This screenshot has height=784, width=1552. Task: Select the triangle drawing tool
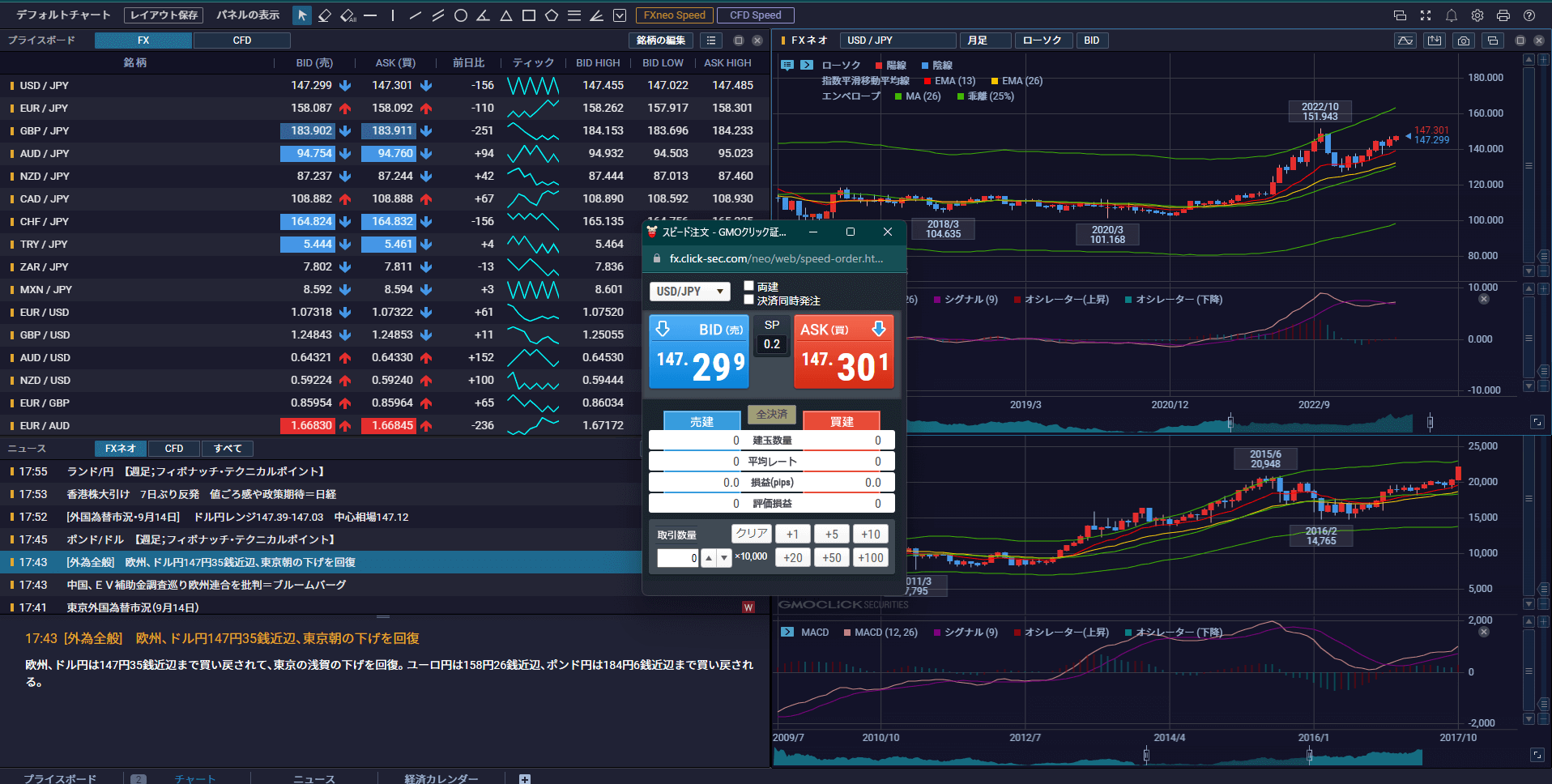coord(505,15)
